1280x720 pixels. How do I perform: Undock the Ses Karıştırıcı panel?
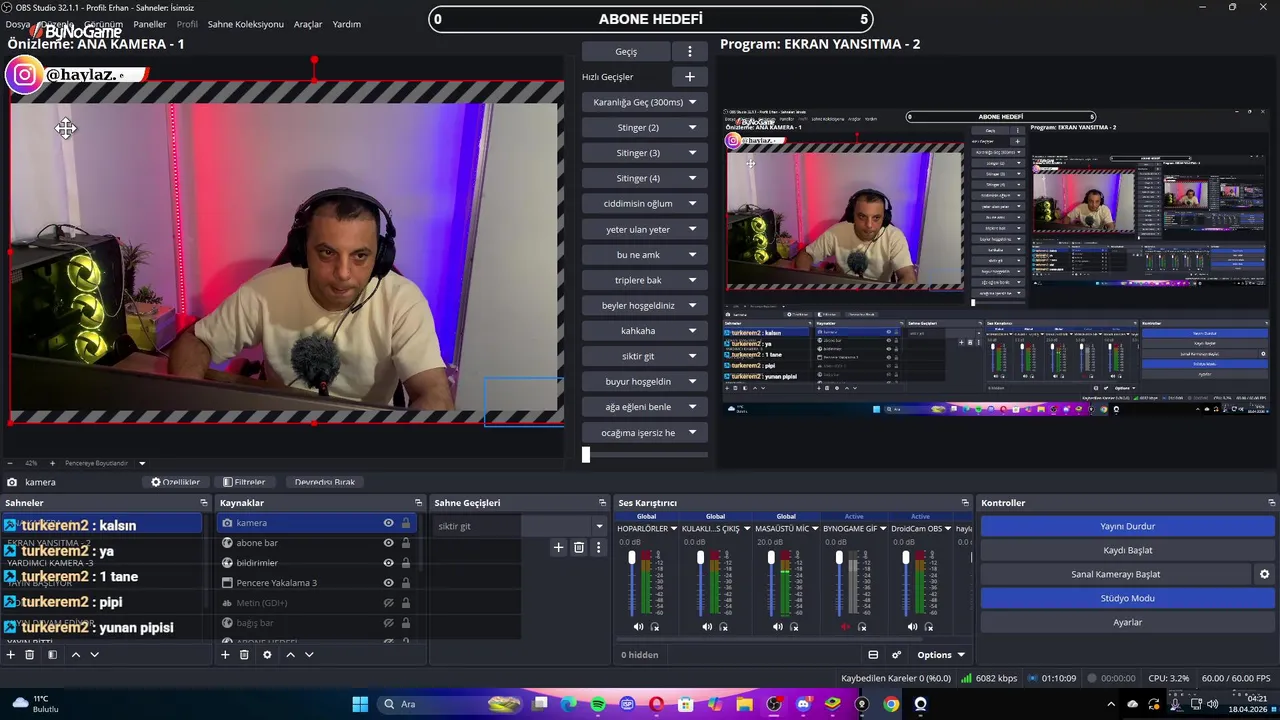pyautogui.click(x=965, y=502)
